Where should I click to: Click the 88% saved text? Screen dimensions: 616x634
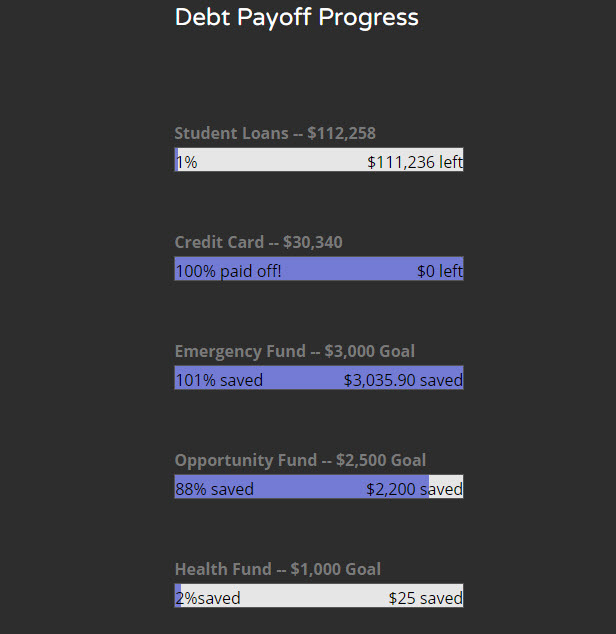pos(215,489)
